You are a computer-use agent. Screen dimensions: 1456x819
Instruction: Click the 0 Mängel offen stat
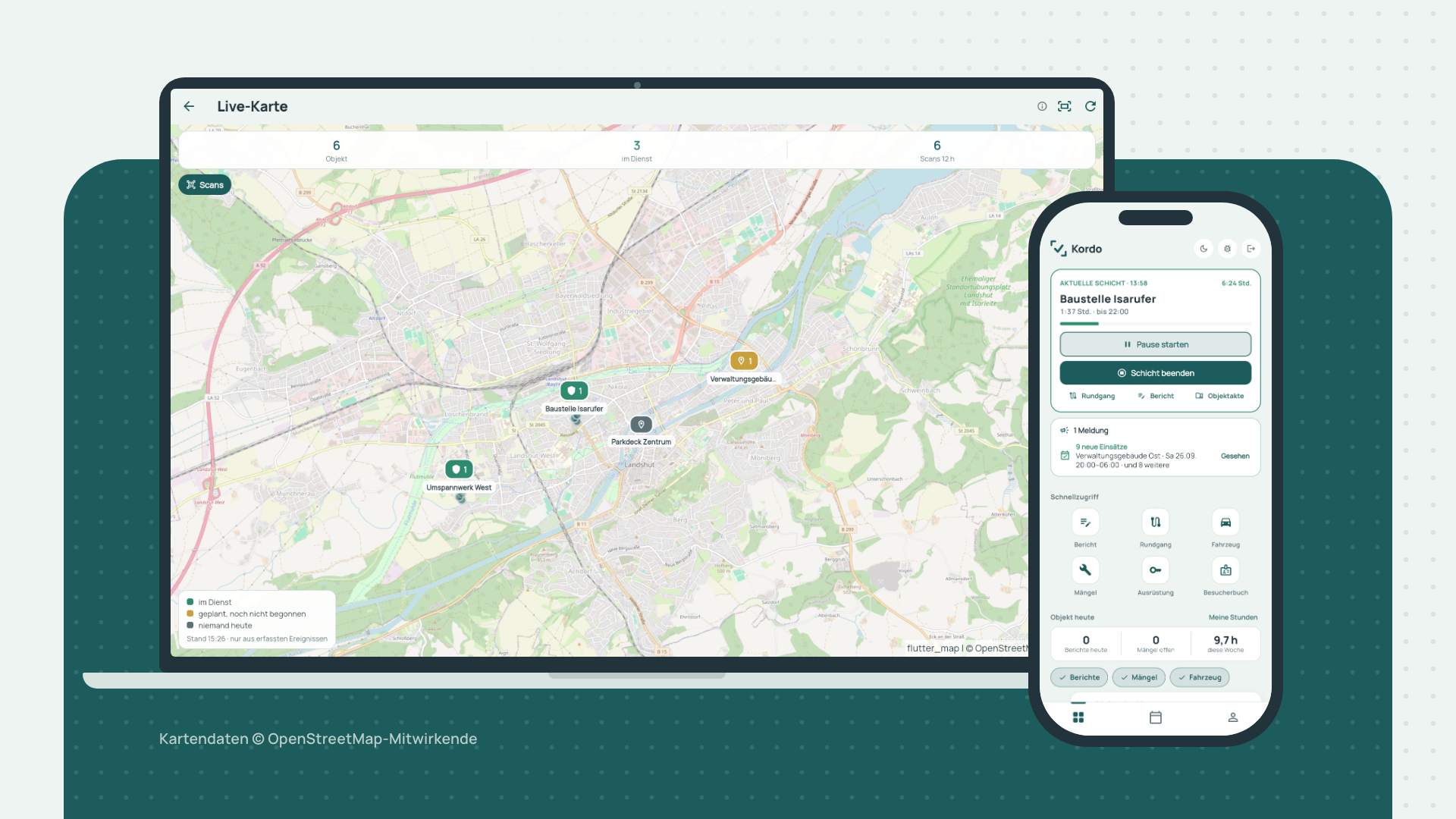pos(1156,644)
